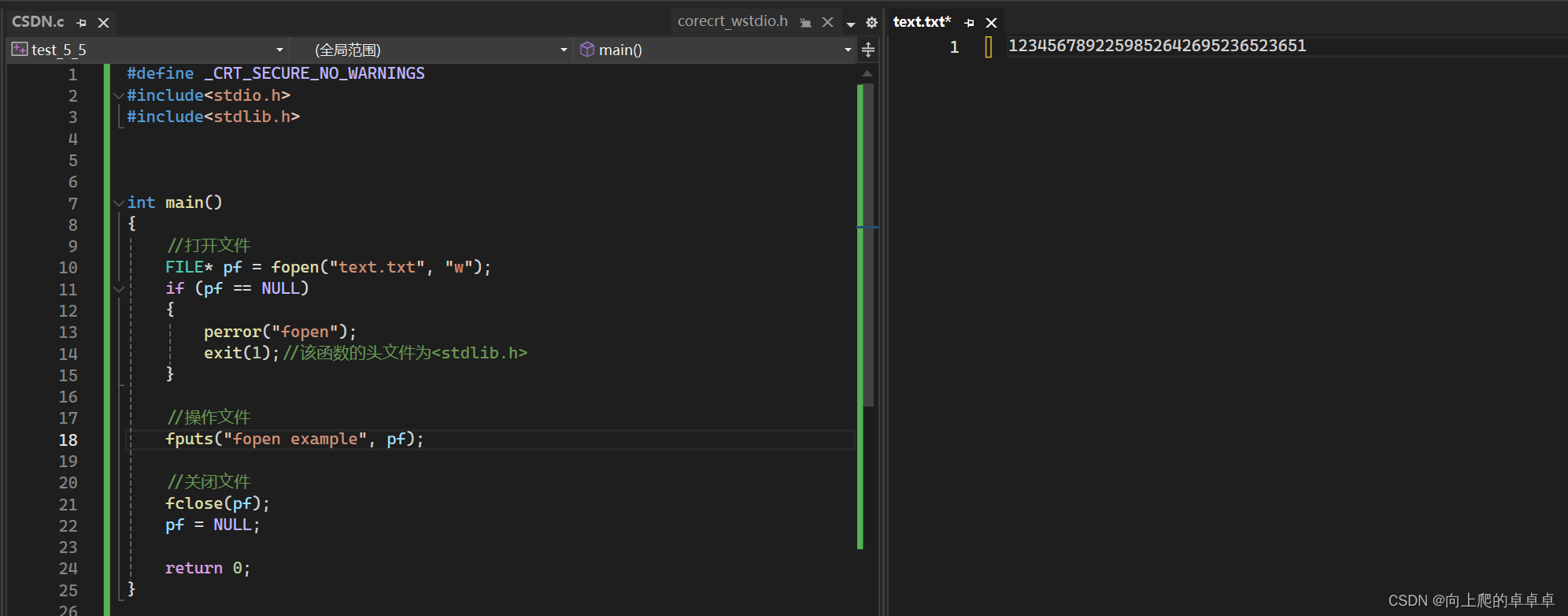
Task: Click the fputs("fopen example", pf) line
Action: pyautogui.click(x=295, y=440)
